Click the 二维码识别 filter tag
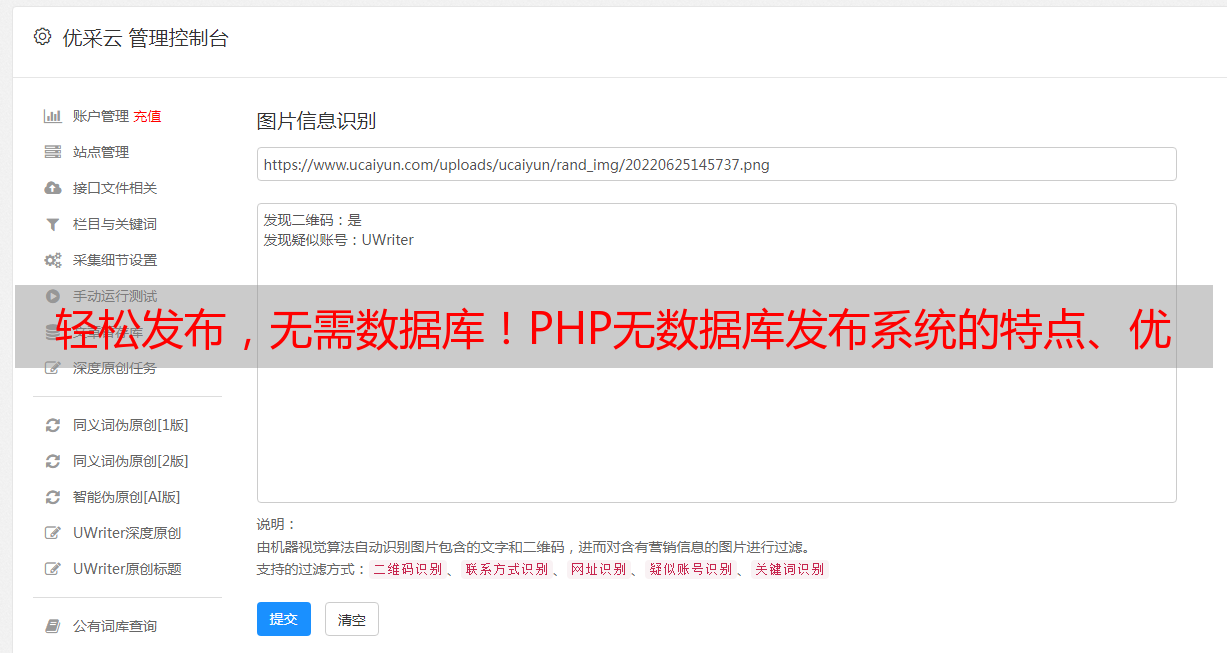This screenshot has width=1227, height=653. [x=407, y=569]
